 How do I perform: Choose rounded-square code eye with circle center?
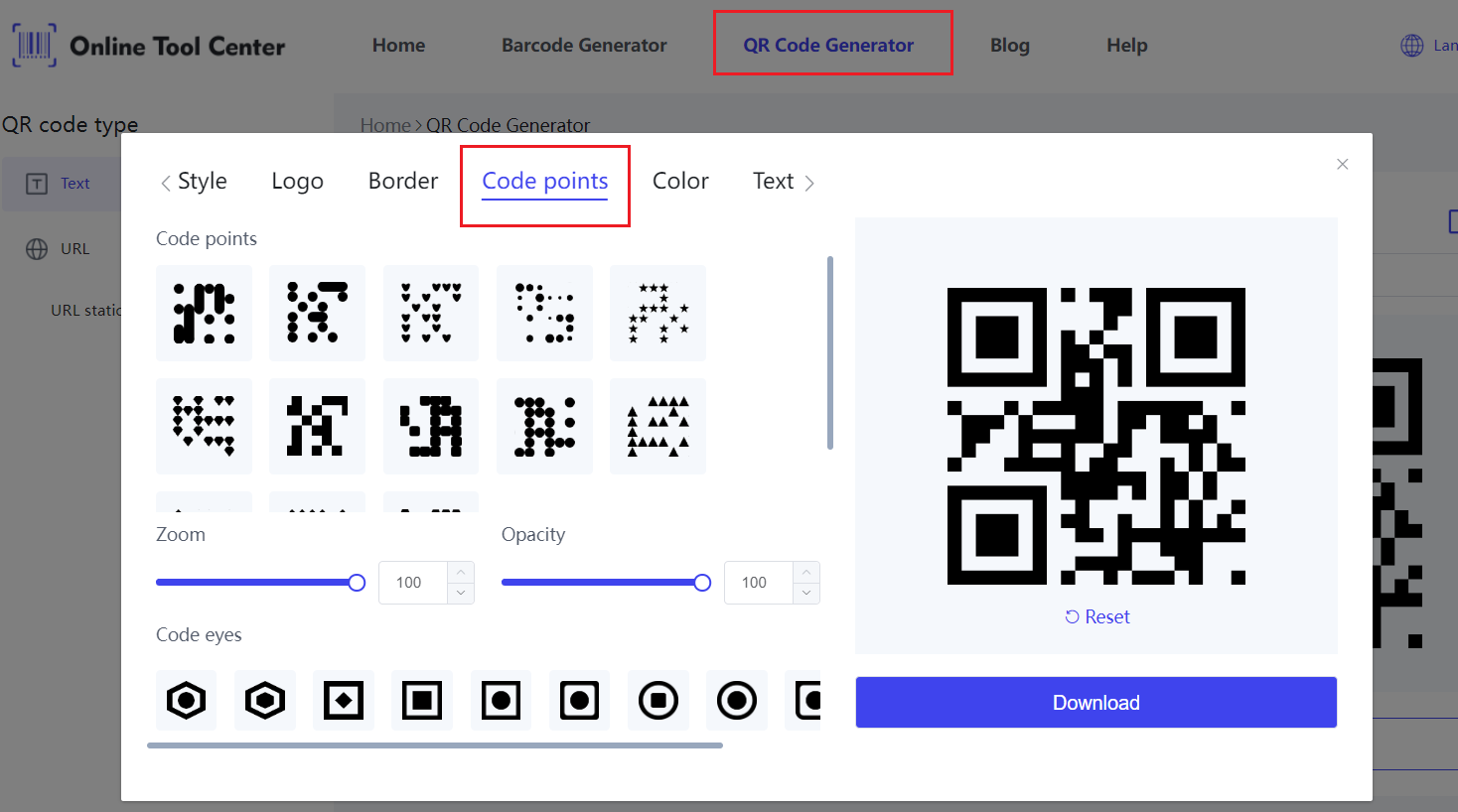tap(579, 701)
